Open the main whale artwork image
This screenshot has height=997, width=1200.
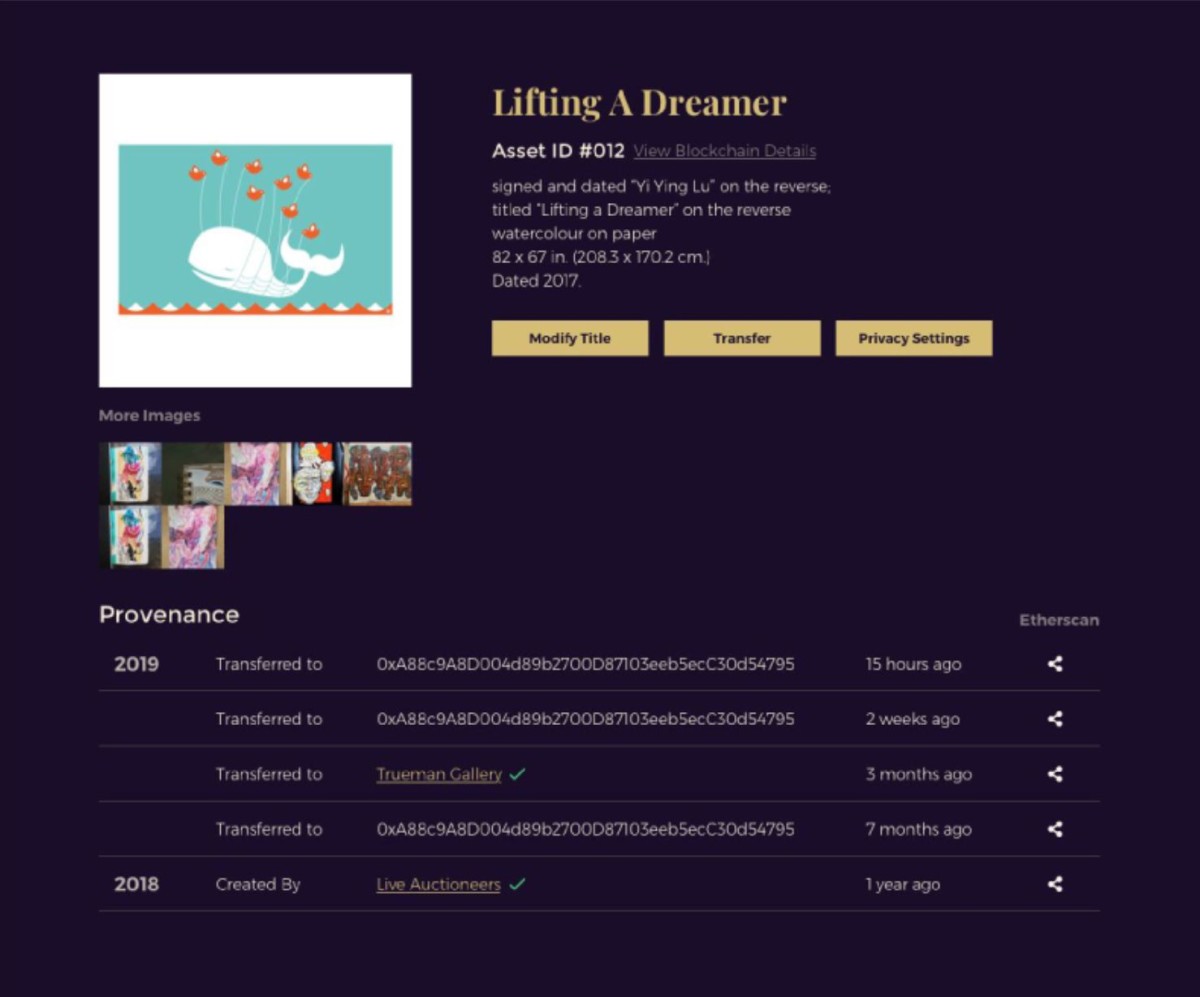[255, 230]
